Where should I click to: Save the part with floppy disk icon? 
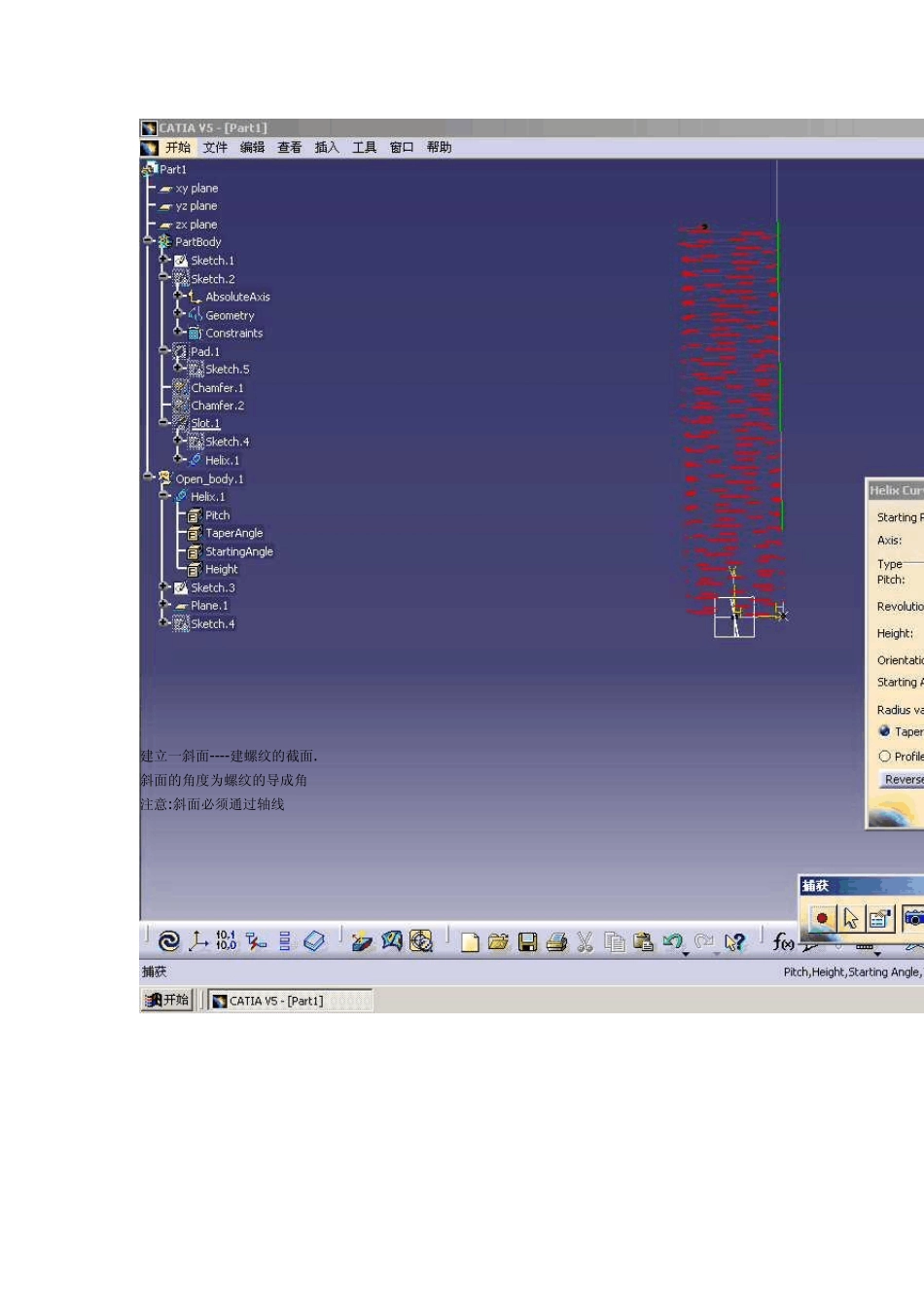pyautogui.click(x=527, y=941)
